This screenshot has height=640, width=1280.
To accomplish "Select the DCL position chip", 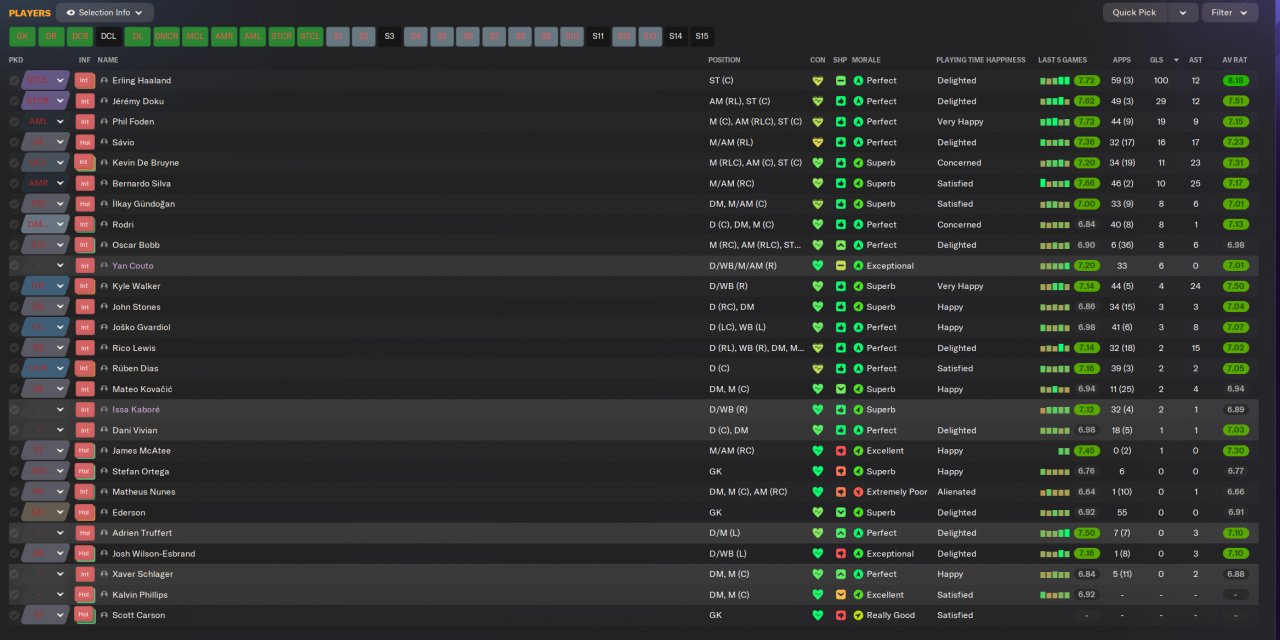I will pyautogui.click(x=109, y=36).
